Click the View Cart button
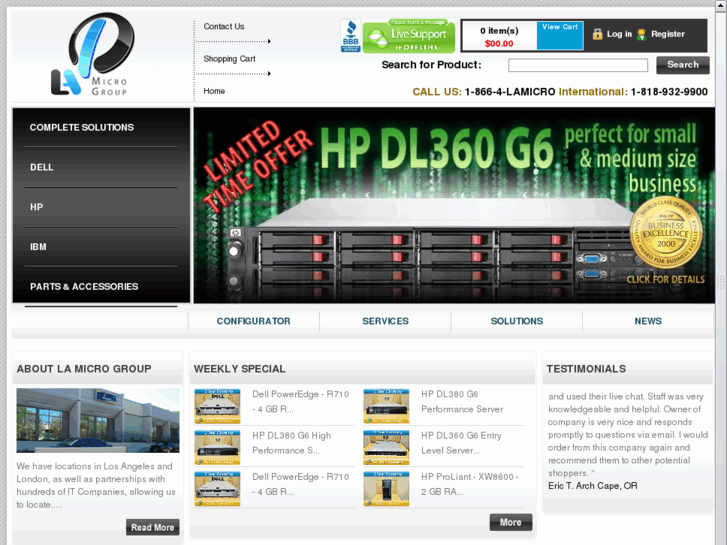The width and height of the screenshot is (727, 545). (x=560, y=36)
